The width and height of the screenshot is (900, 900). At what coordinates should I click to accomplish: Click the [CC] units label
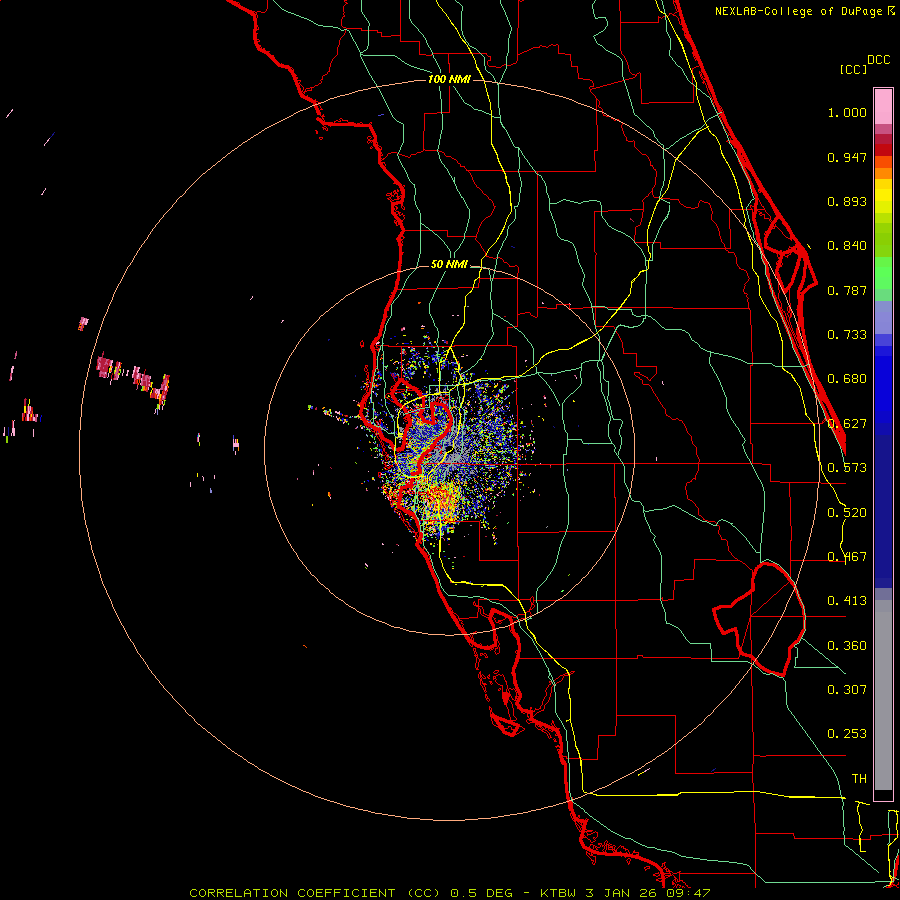[853, 69]
